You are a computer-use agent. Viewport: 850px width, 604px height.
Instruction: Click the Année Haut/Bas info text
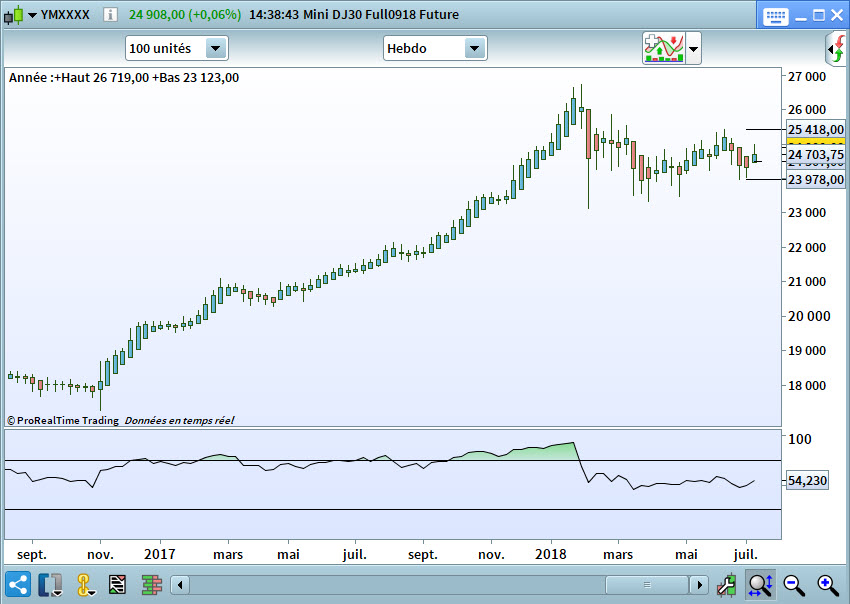point(124,78)
